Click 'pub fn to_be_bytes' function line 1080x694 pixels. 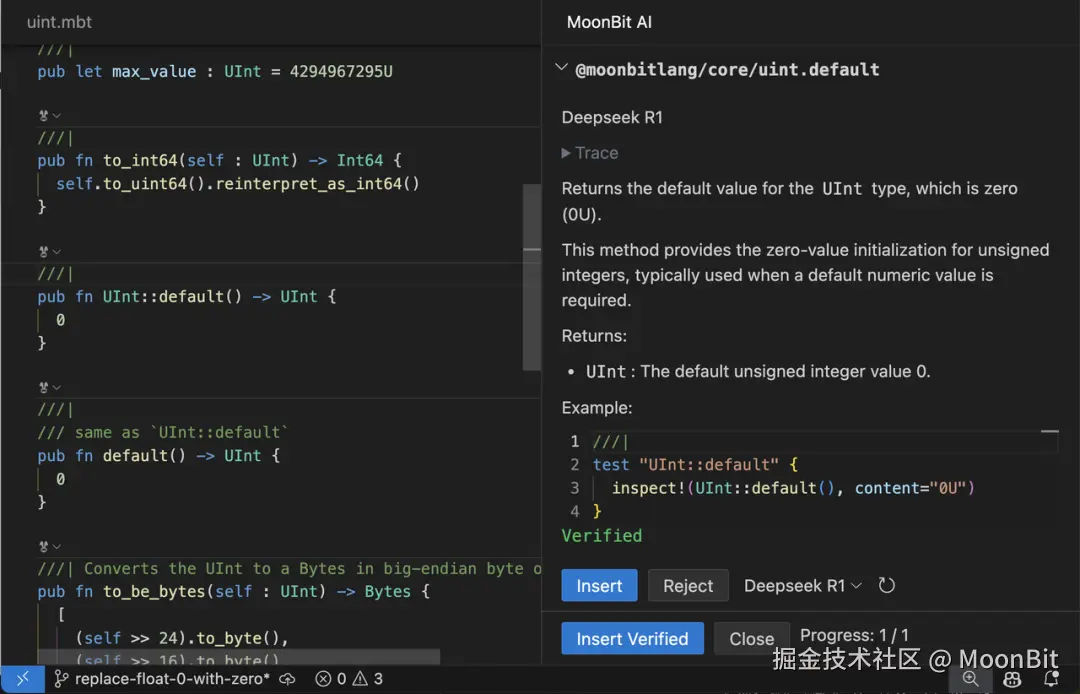pyautogui.click(x=233, y=591)
